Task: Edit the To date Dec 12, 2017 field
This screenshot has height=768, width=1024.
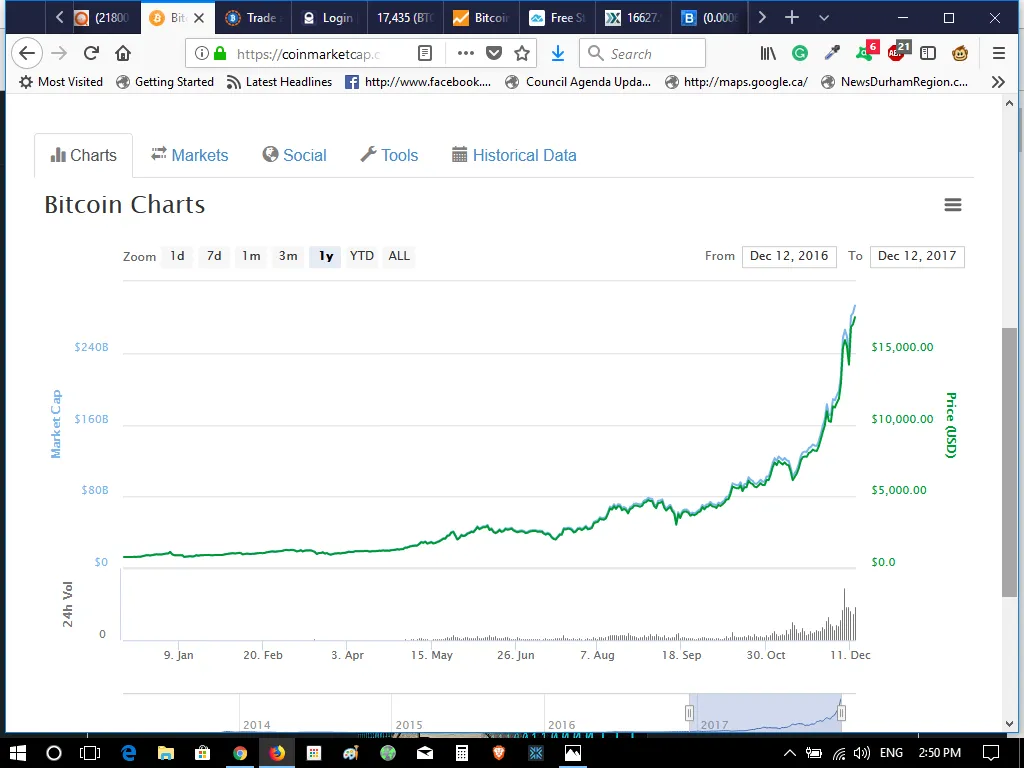Action: [917, 256]
